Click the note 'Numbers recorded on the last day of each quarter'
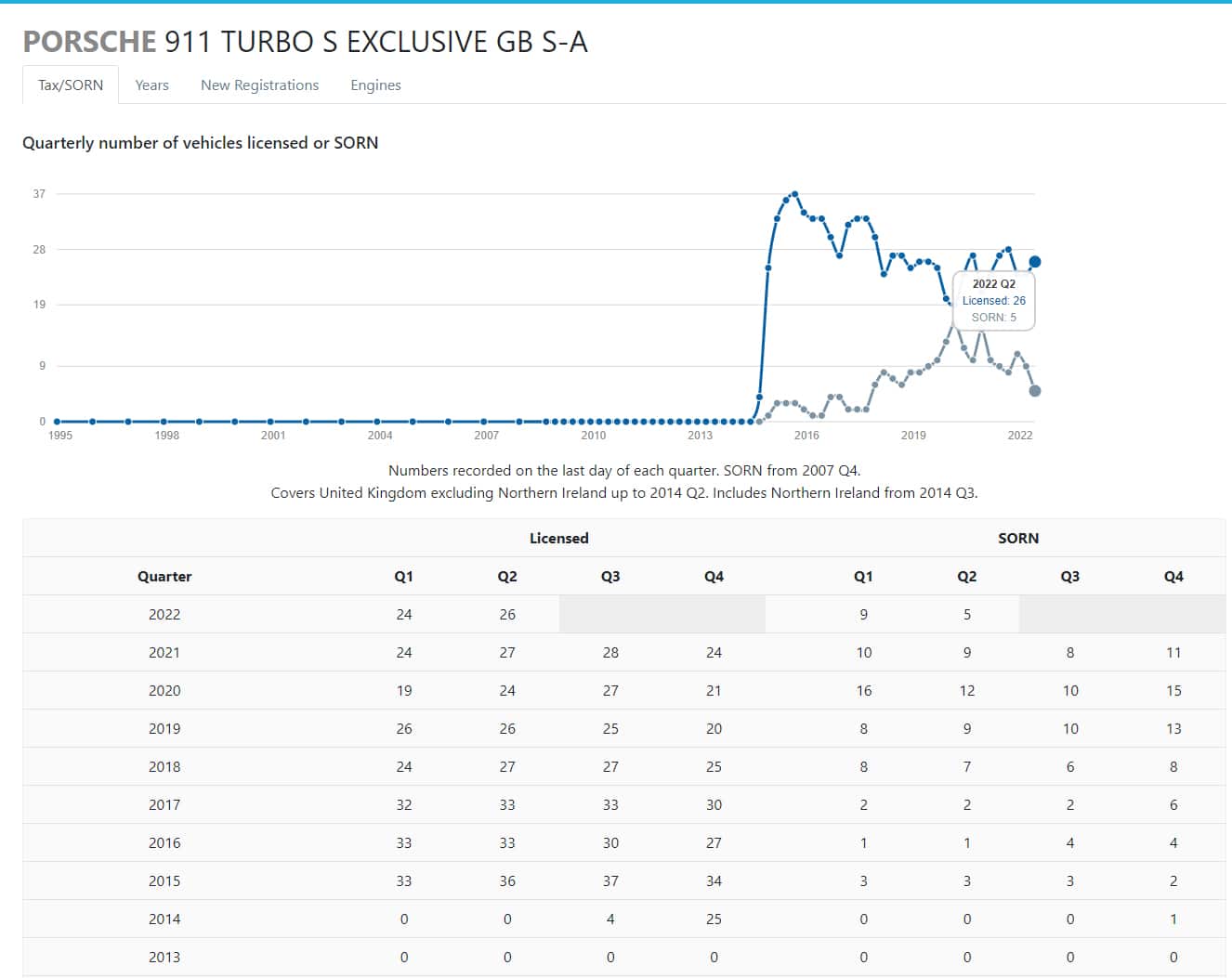This screenshot has width=1232, height=978. point(552,470)
